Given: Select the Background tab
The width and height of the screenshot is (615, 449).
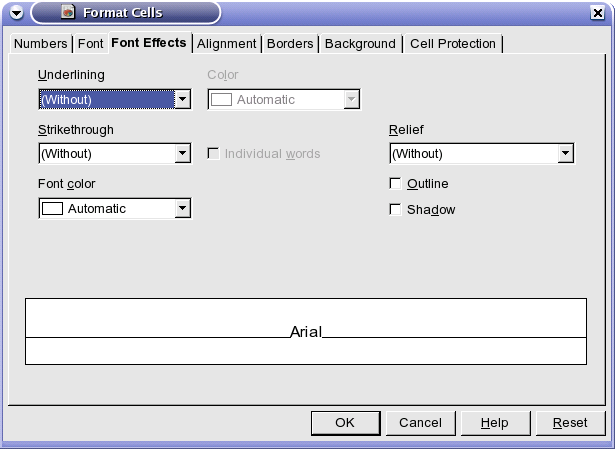Looking at the screenshot, I should point(360,44).
